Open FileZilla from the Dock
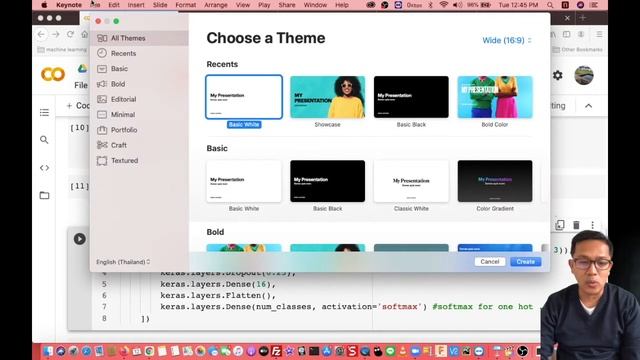 [276, 351]
